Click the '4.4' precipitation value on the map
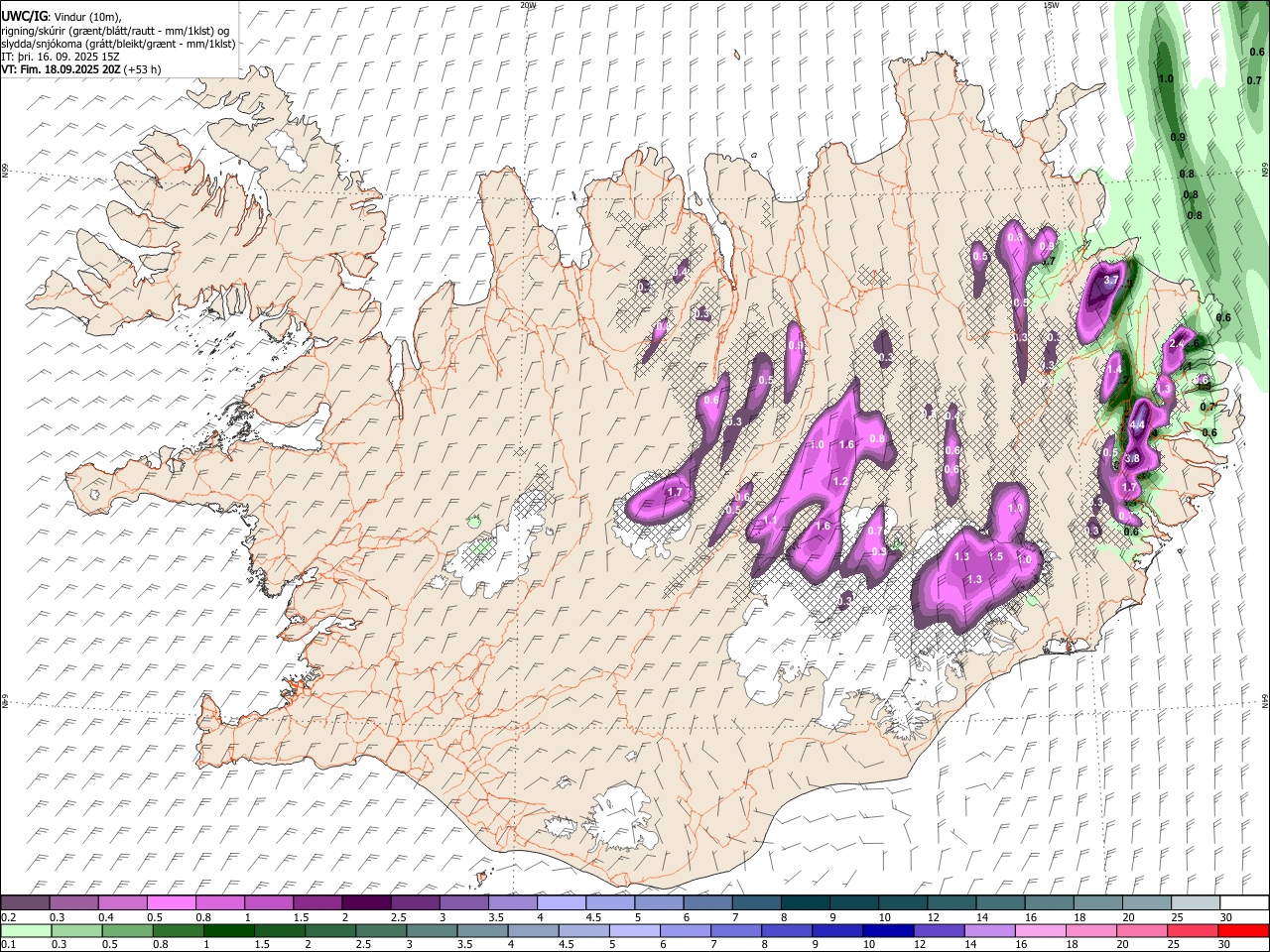The height and width of the screenshot is (952, 1270). 1138,425
